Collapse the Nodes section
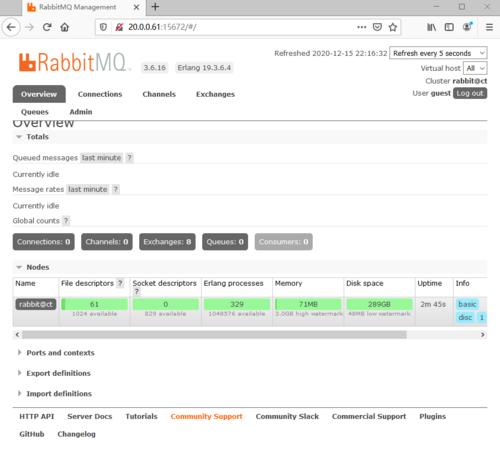This screenshot has width=500, height=457. (x=38, y=267)
